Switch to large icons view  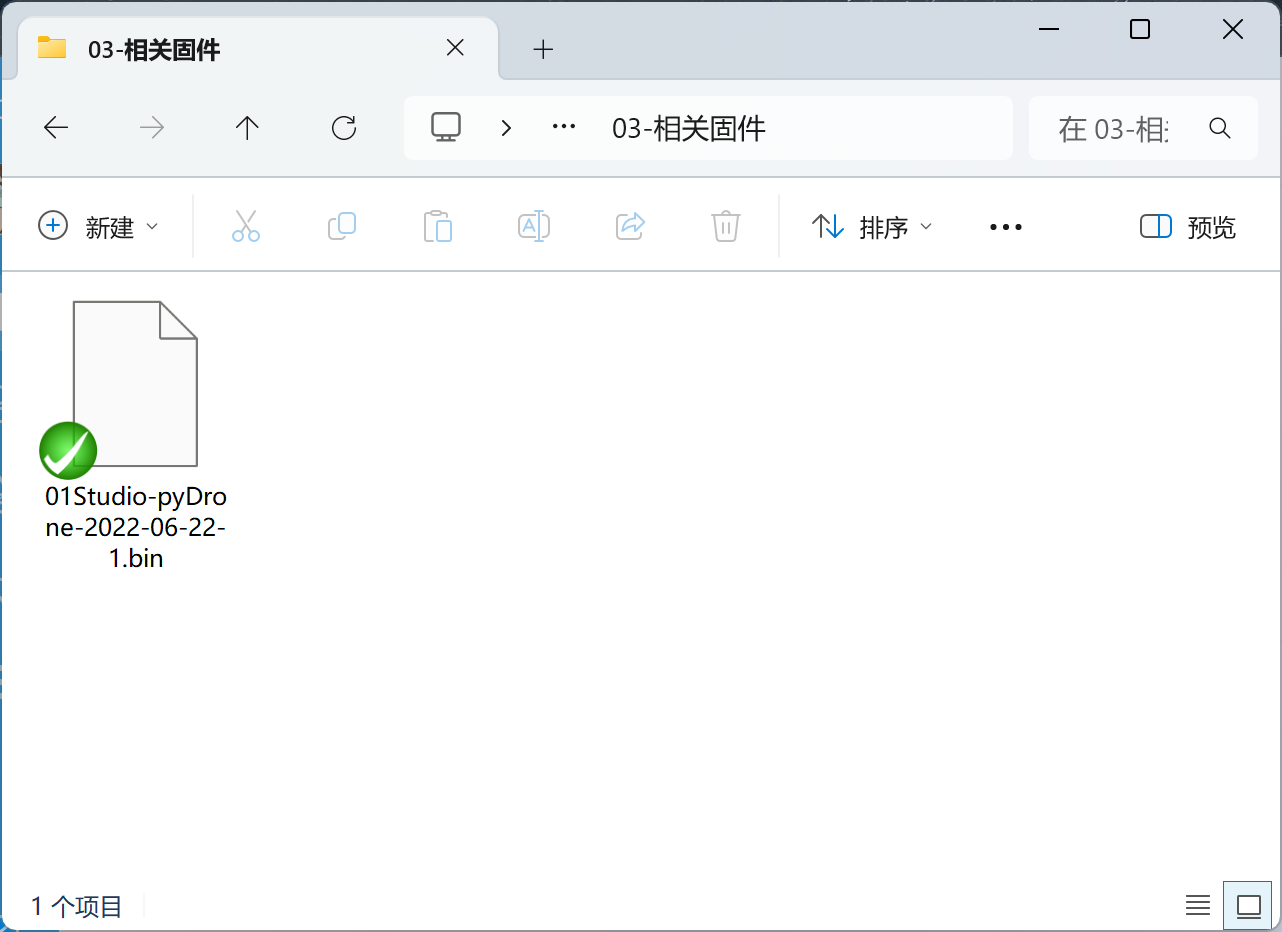[x=1249, y=906]
